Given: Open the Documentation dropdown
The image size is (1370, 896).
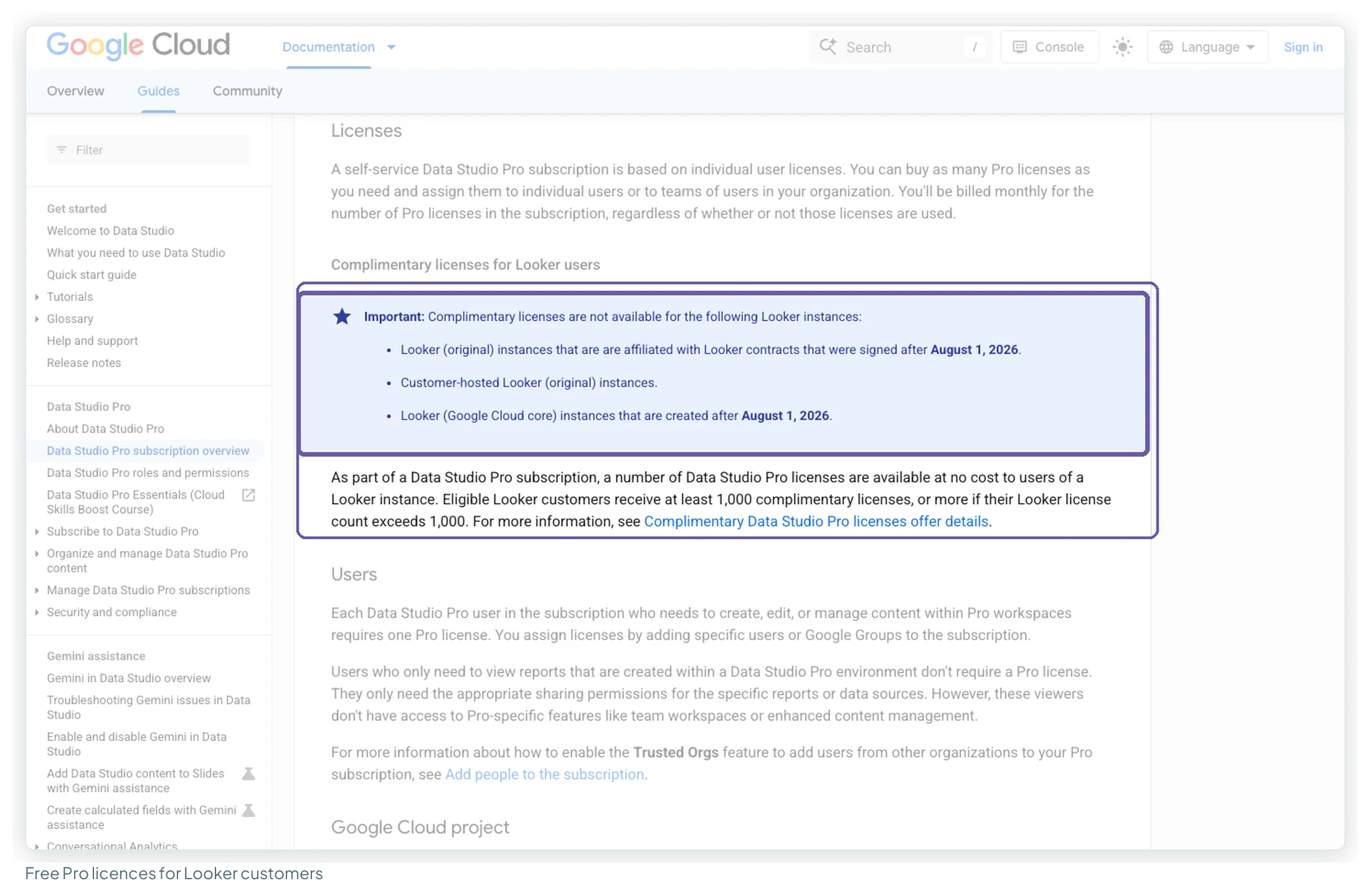Looking at the screenshot, I should click(x=339, y=47).
